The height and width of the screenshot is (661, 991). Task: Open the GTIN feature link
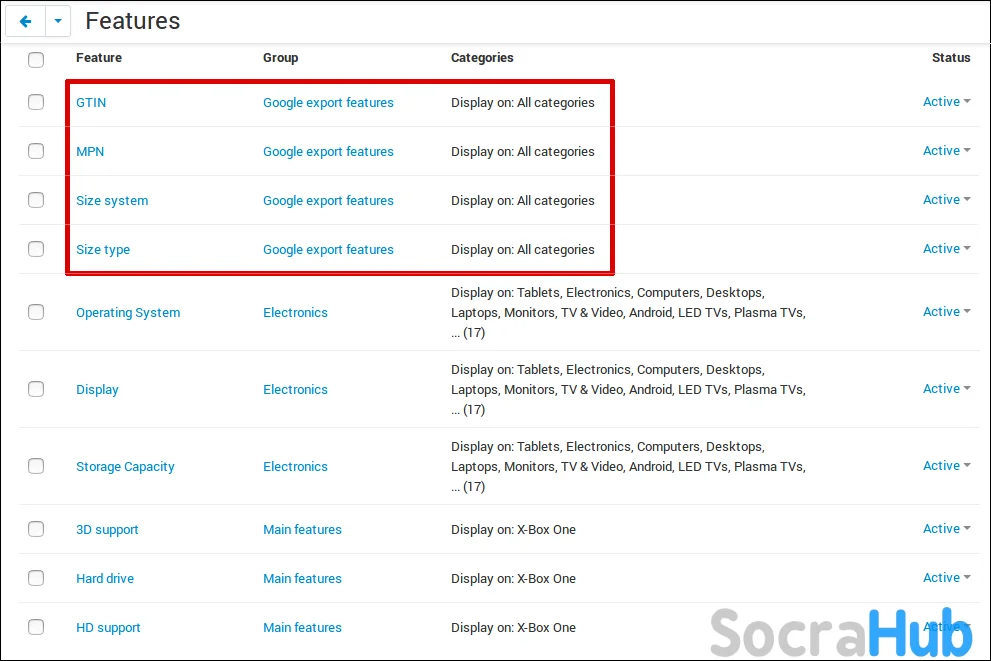click(91, 102)
